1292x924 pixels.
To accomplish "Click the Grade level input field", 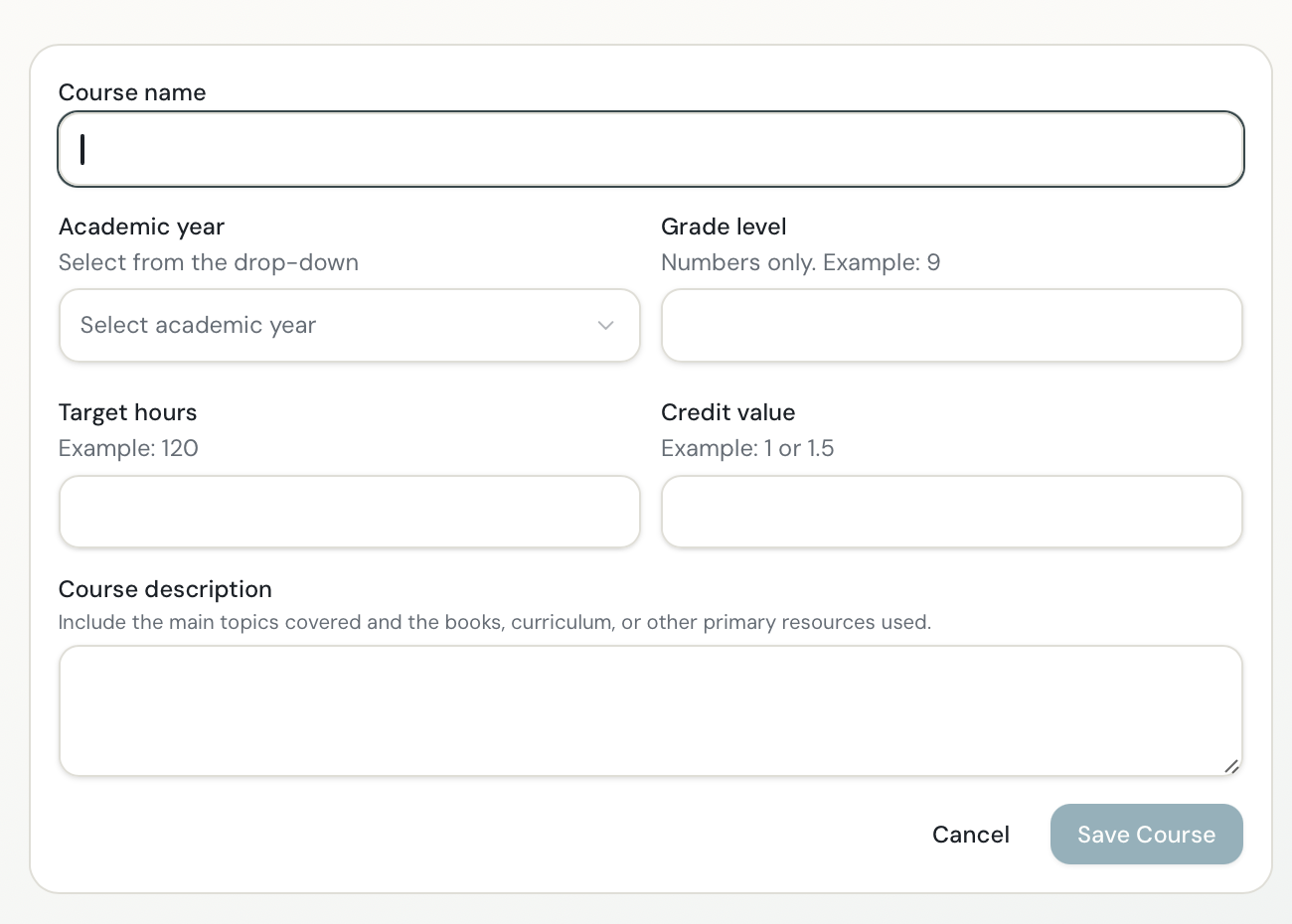I will click(952, 325).
